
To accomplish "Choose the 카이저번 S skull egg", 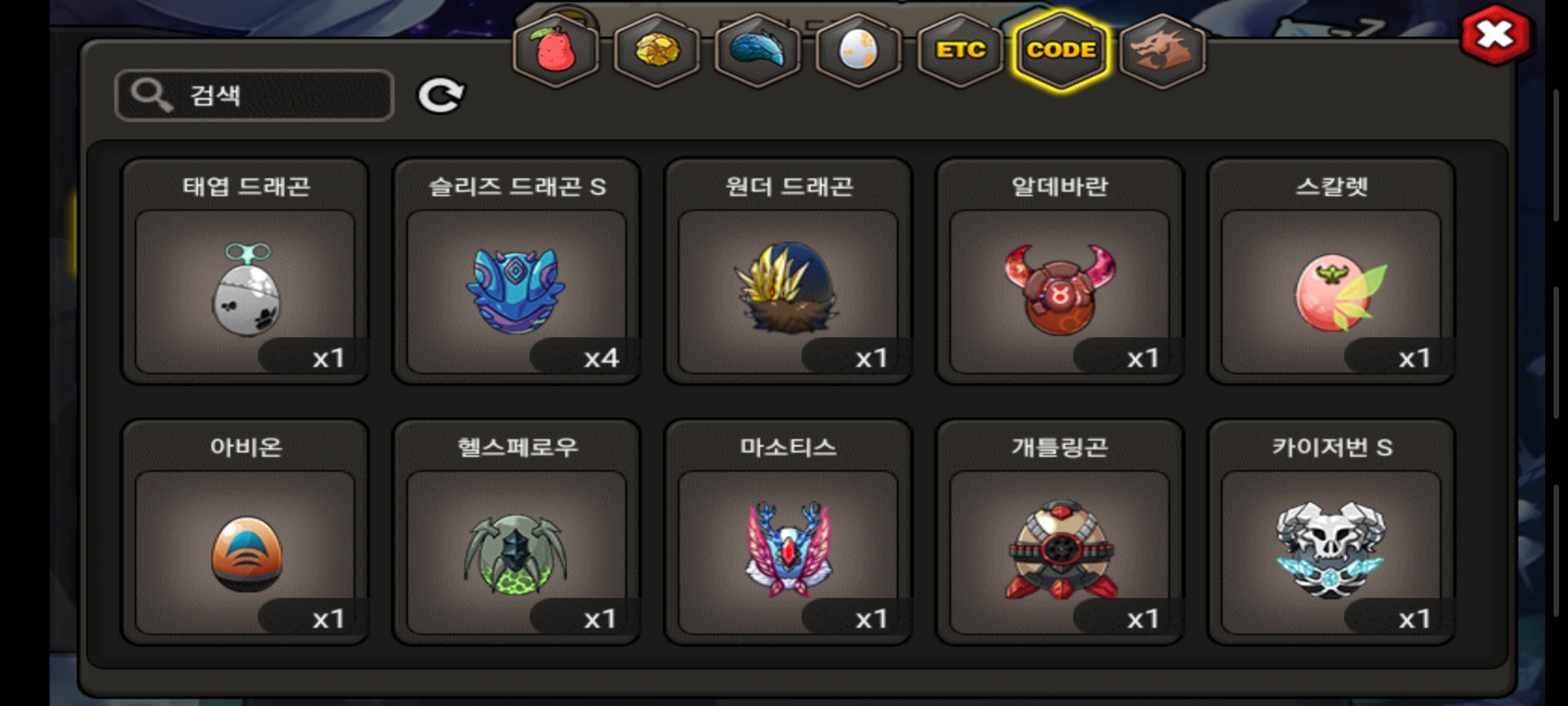I will [x=1331, y=532].
